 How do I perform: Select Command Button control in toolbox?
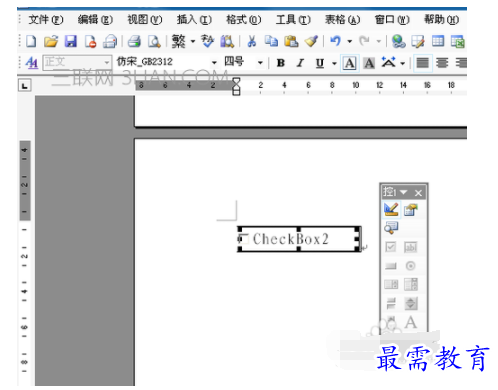[x=391, y=266]
